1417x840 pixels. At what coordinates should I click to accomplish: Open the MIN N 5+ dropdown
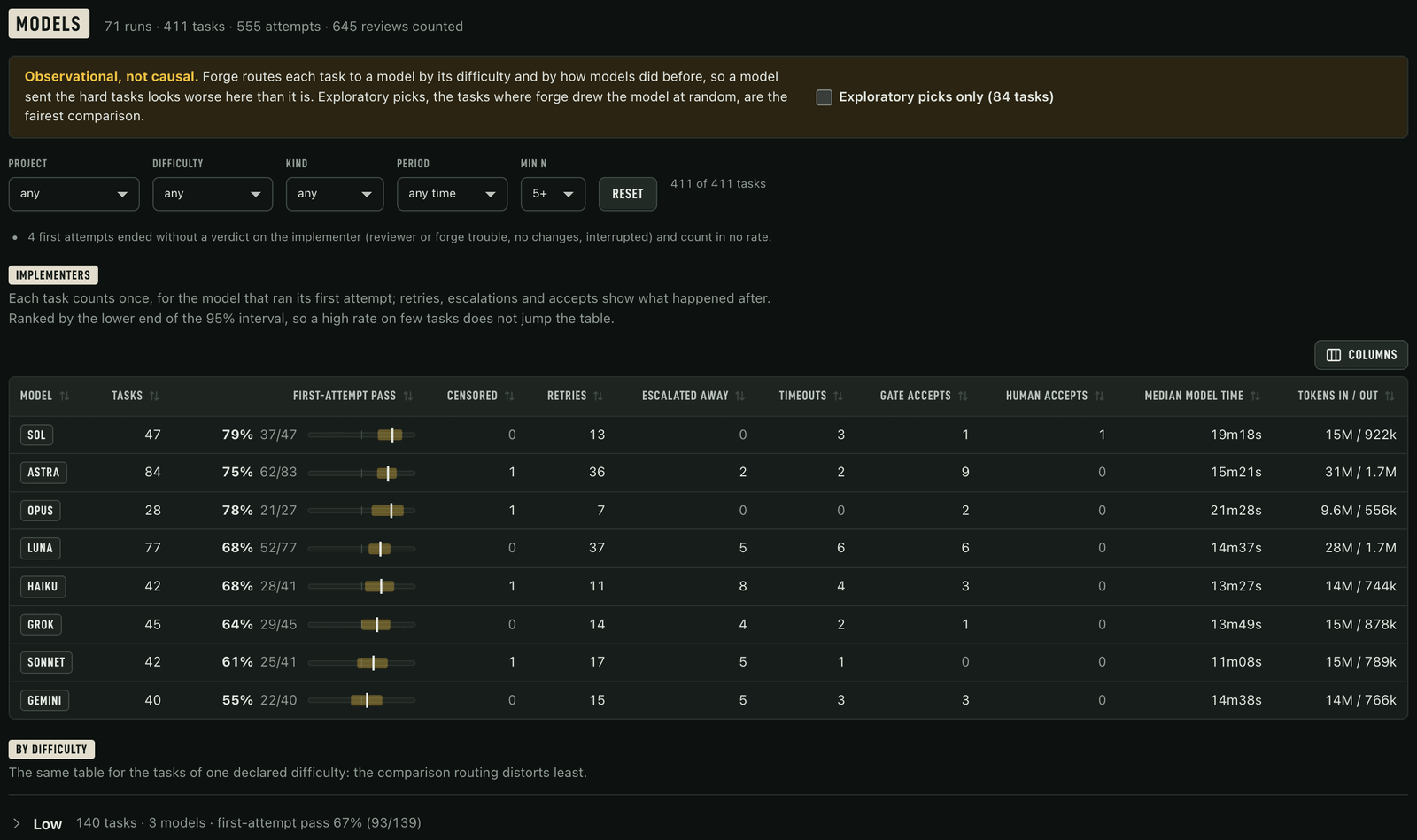553,194
